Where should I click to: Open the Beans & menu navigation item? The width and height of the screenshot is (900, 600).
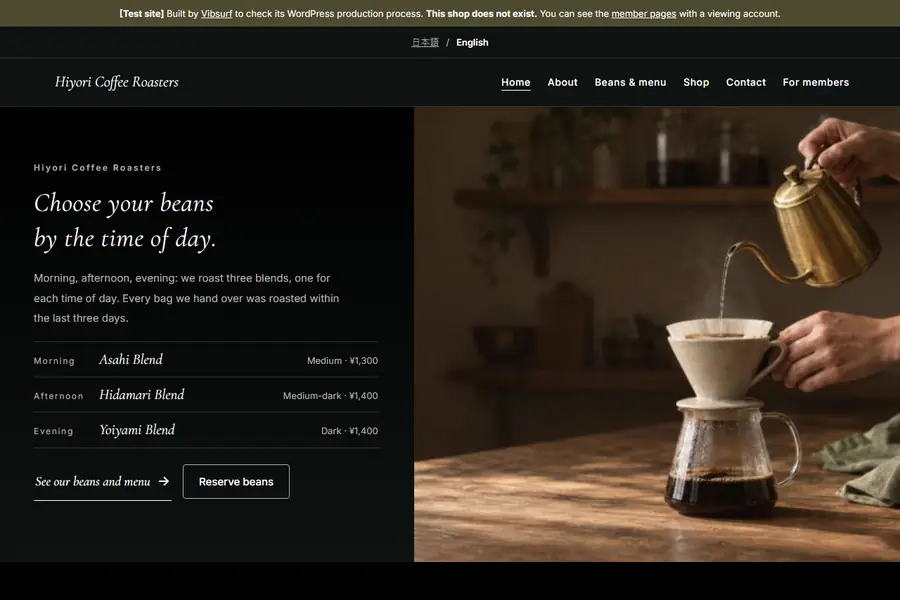point(630,82)
